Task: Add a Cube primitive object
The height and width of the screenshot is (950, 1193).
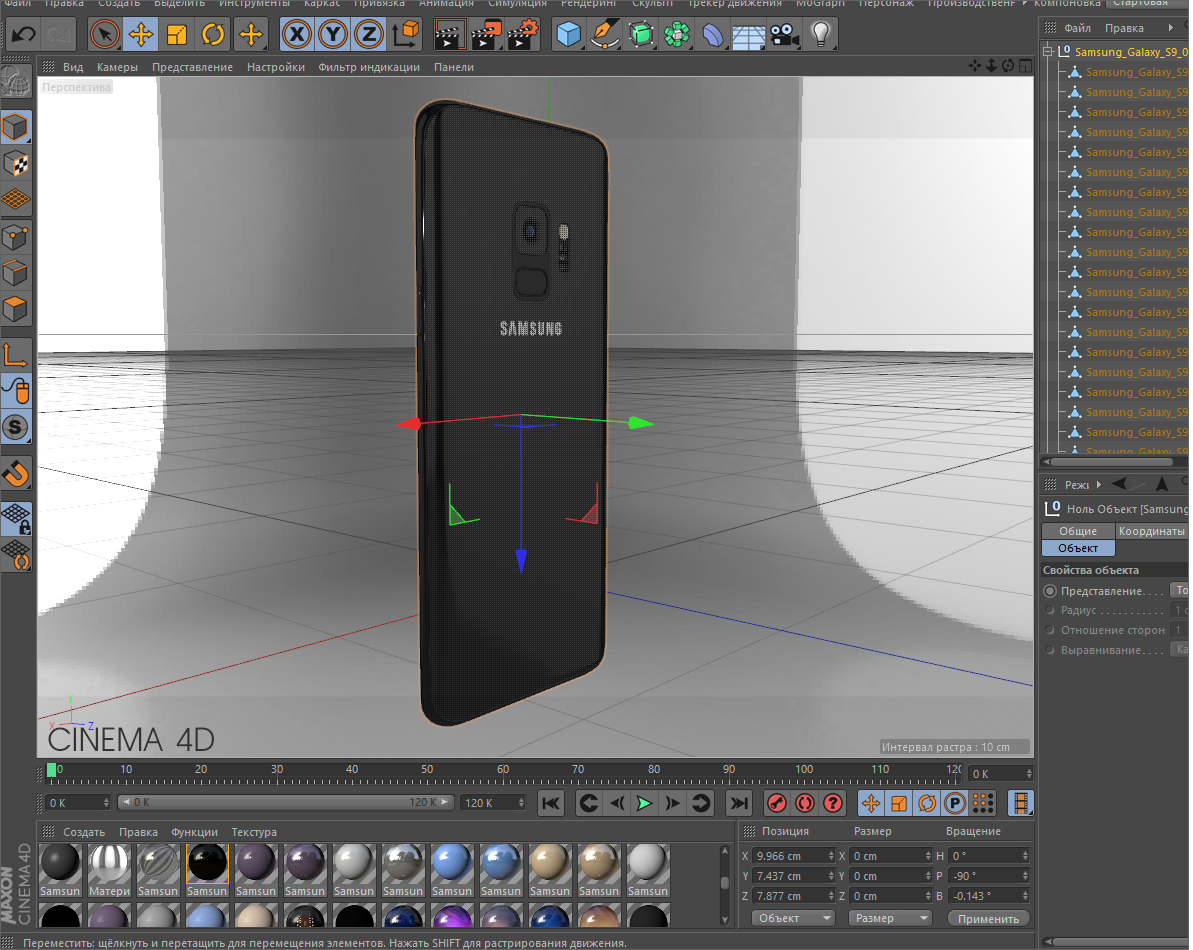Action: tap(569, 35)
